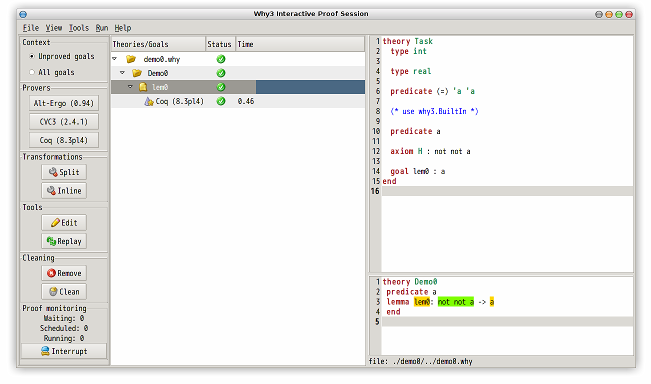Screen dimensions: 651x384
Task: Click the green status check for lem0
Action: (221, 87)
